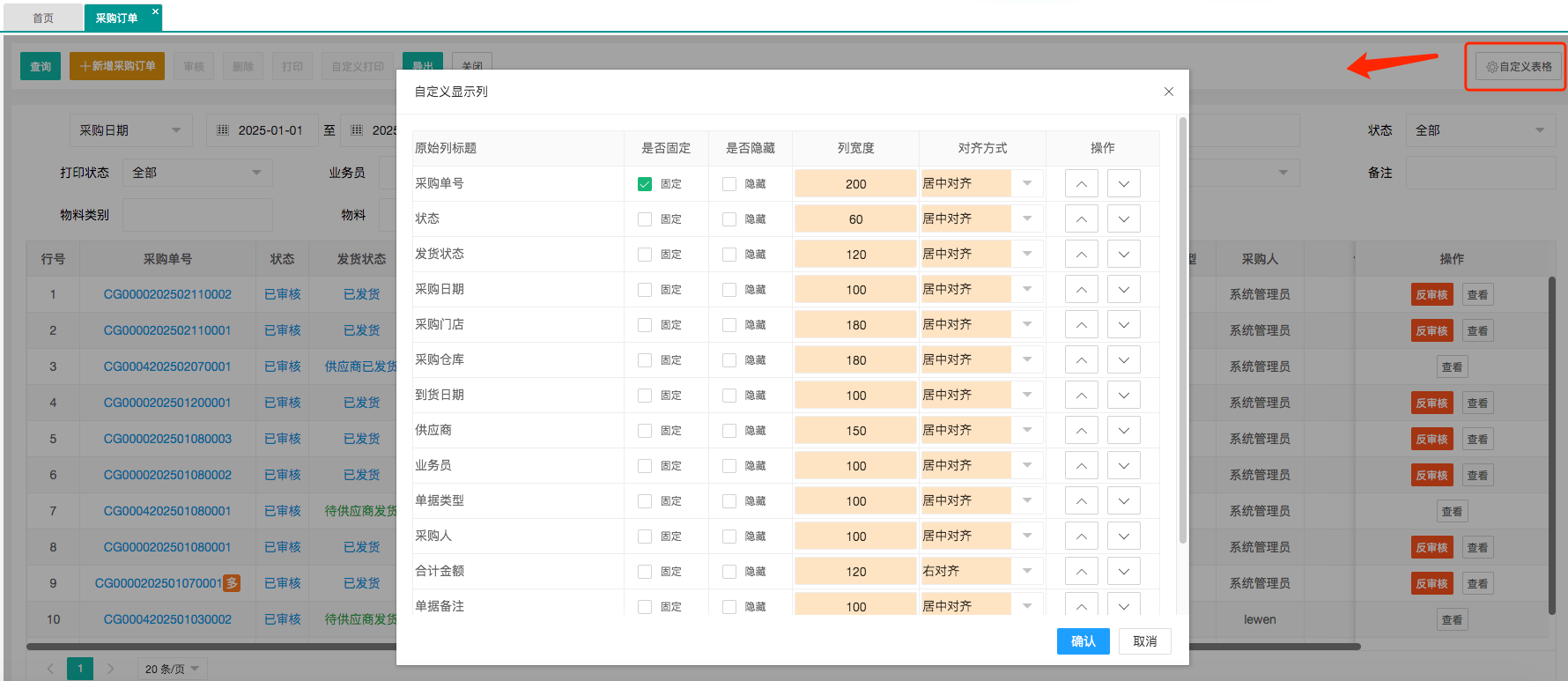
Task: Open alignment dropdown for 合计金额 row
Action: (x=1026, y=571)
